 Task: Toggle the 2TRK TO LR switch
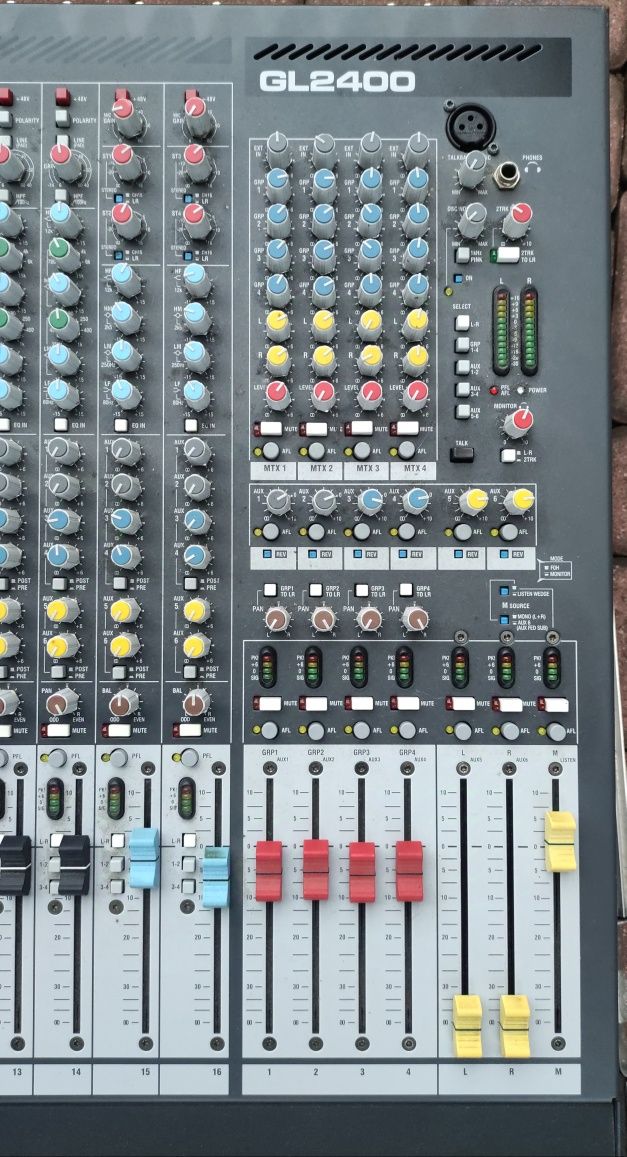coord(508,254)
